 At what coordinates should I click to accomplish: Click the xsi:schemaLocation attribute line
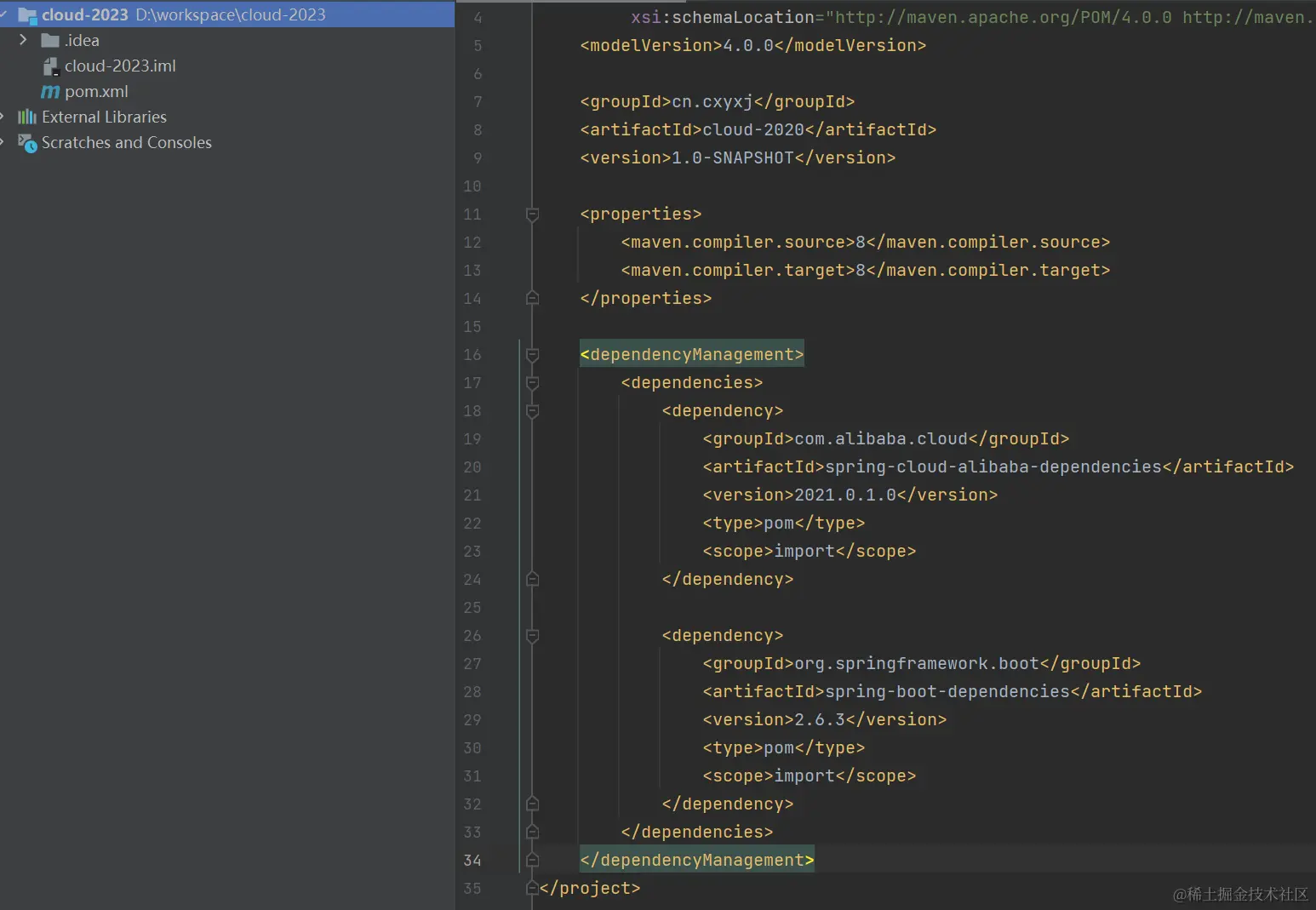[973, 17]
